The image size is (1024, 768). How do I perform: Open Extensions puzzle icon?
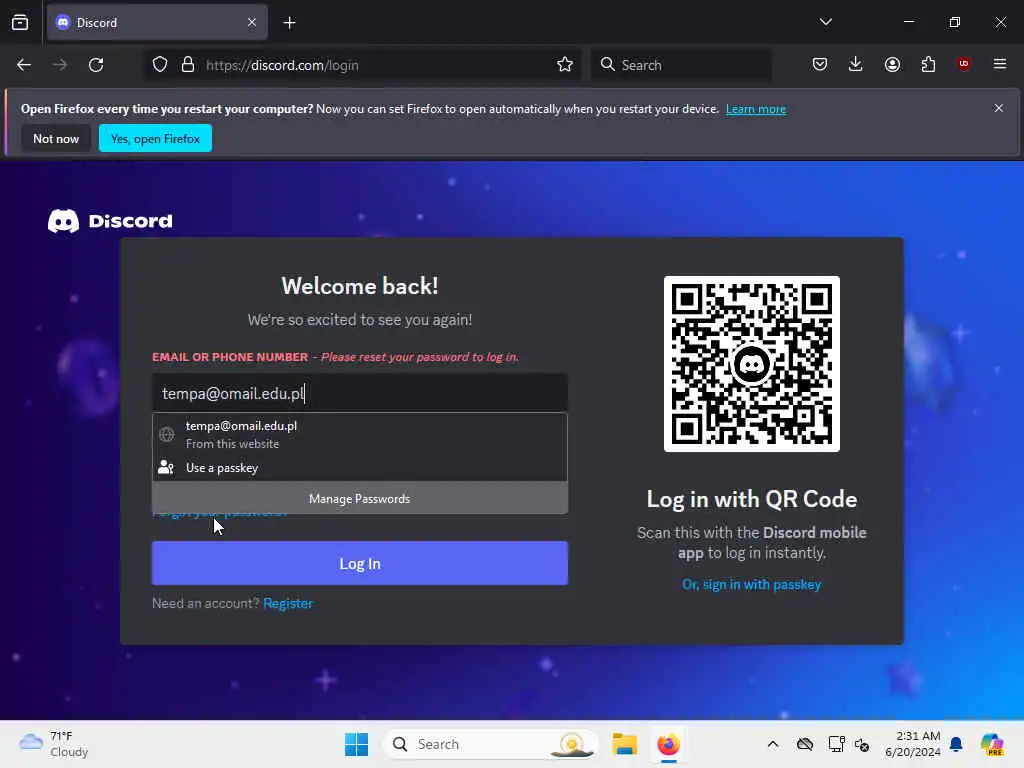[x=928, y=64]
